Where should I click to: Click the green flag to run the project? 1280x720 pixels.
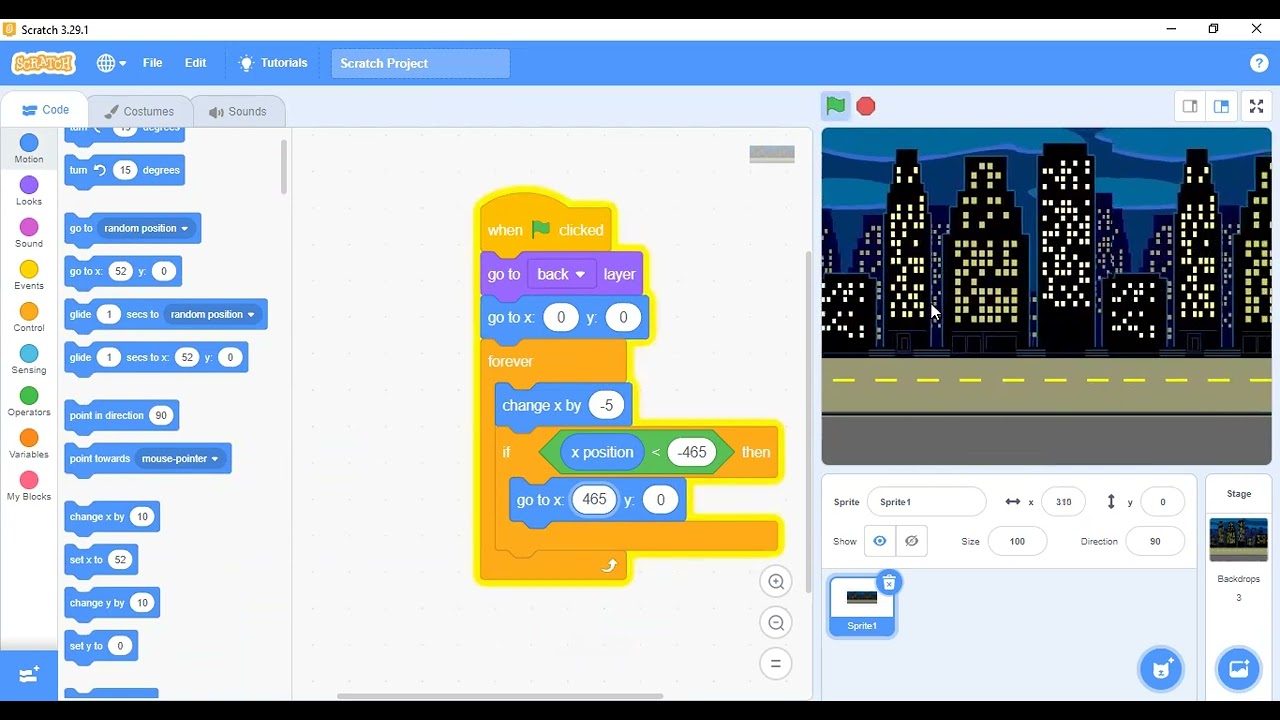point(836,106)
